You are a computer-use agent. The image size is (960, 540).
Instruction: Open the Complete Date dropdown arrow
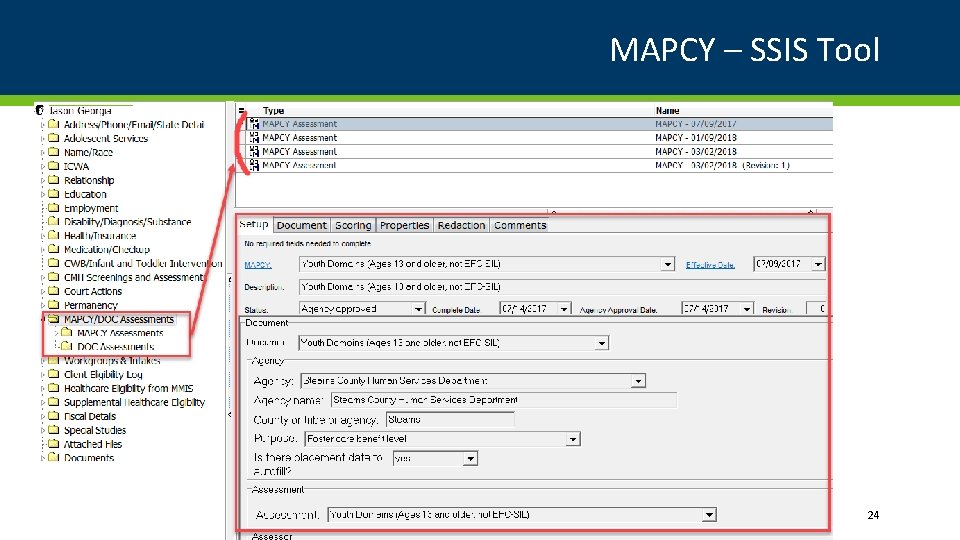point(563,309)
